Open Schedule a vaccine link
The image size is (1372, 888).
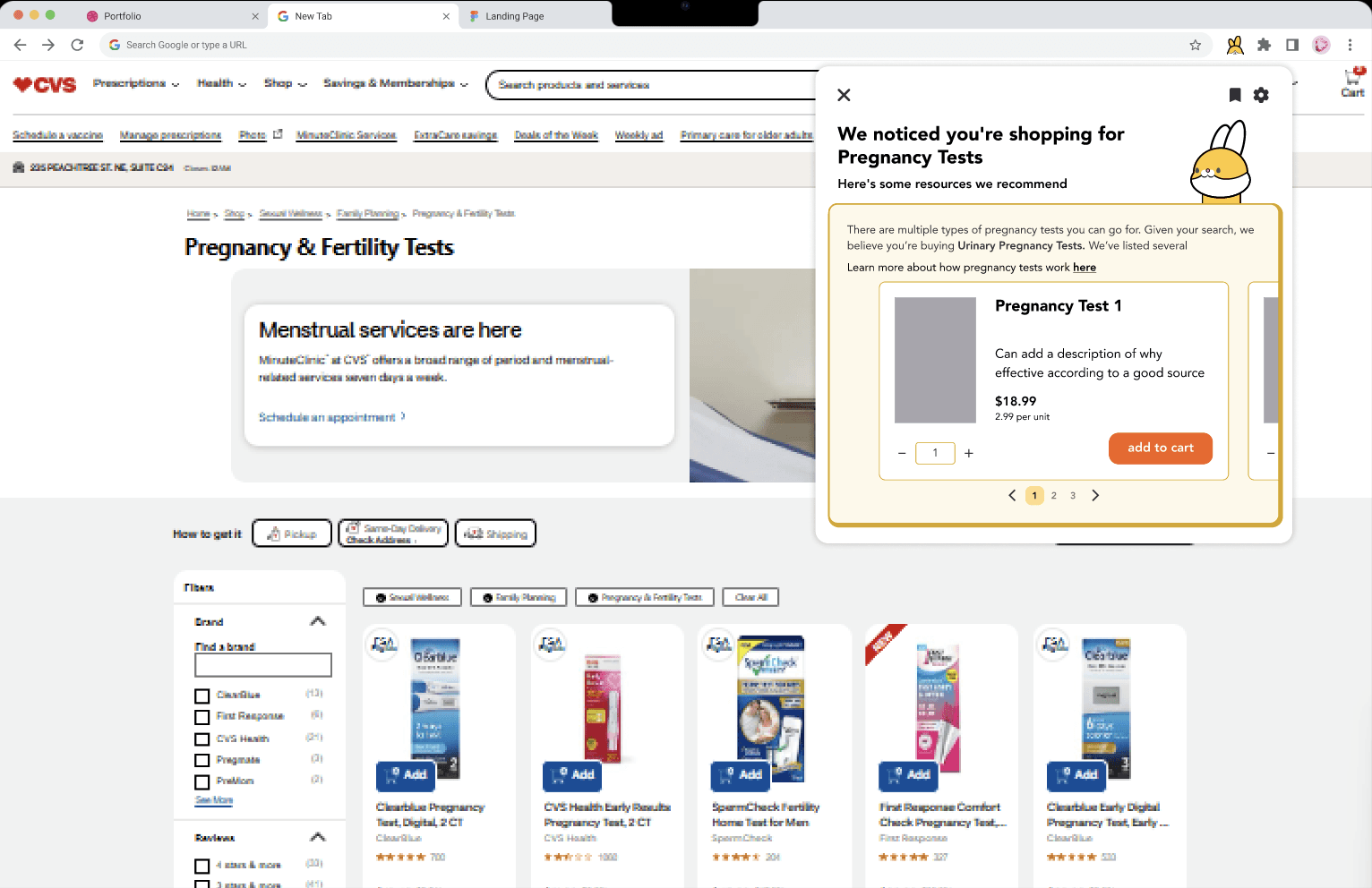[57, 135]
